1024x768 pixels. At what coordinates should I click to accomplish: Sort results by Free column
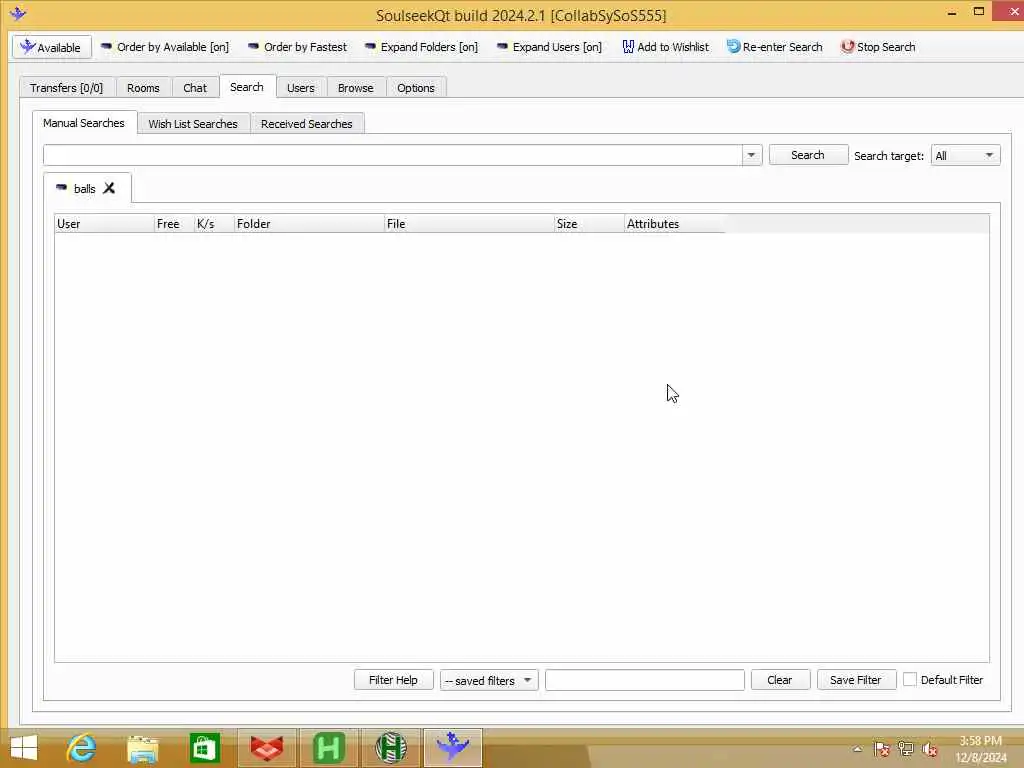(x=174, y=223)
